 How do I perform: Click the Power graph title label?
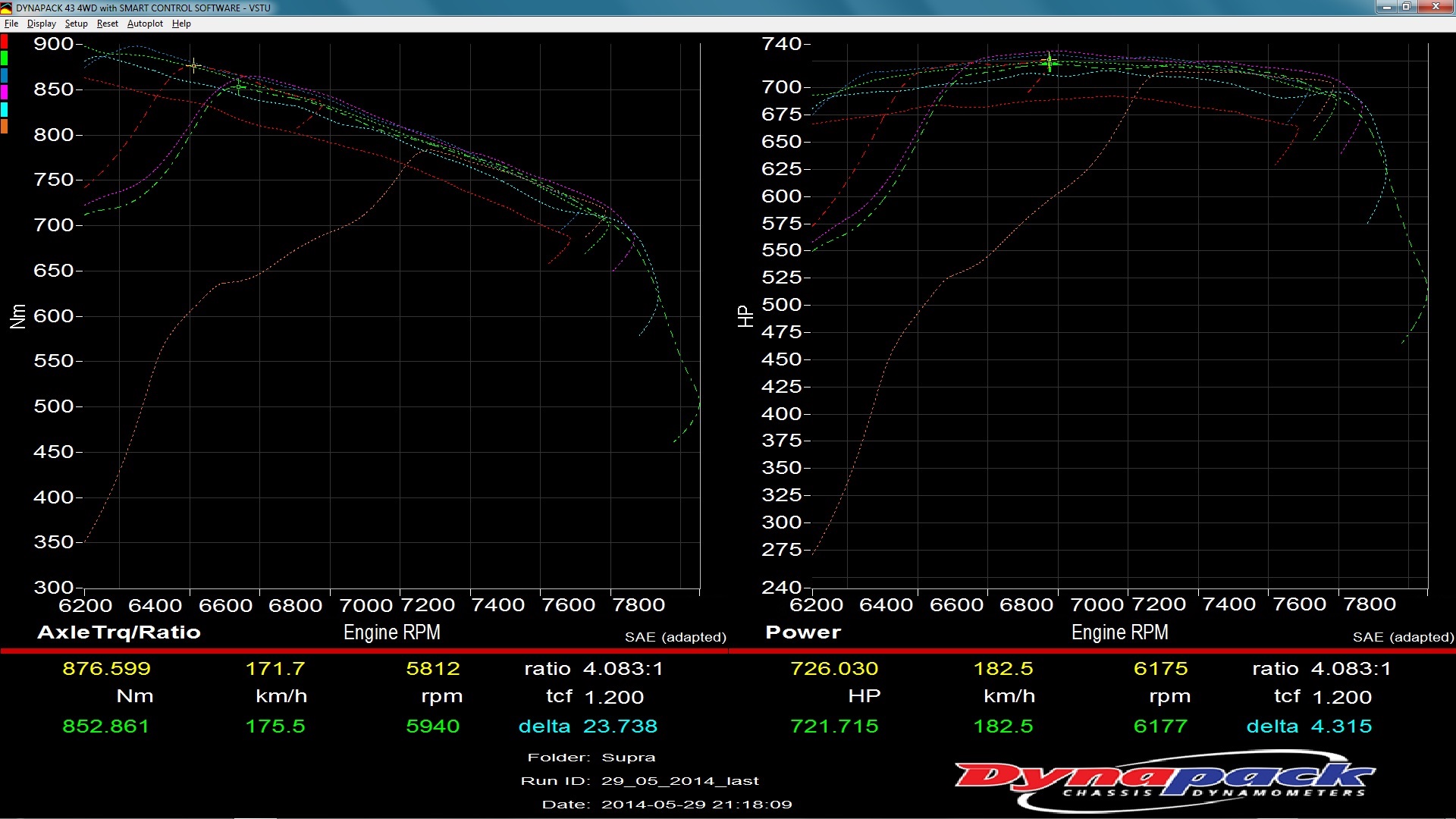[803, 632]
